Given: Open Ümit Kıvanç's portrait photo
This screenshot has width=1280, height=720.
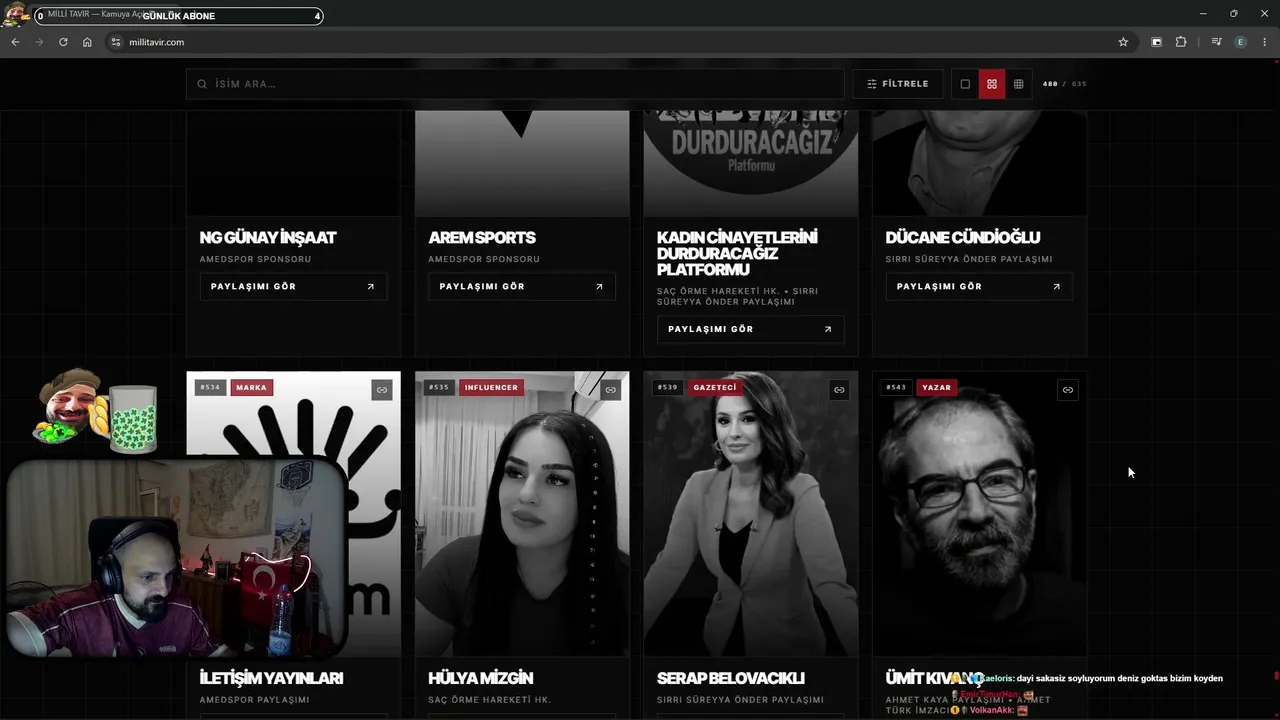Looking at the screenshot, I should 979,515.
